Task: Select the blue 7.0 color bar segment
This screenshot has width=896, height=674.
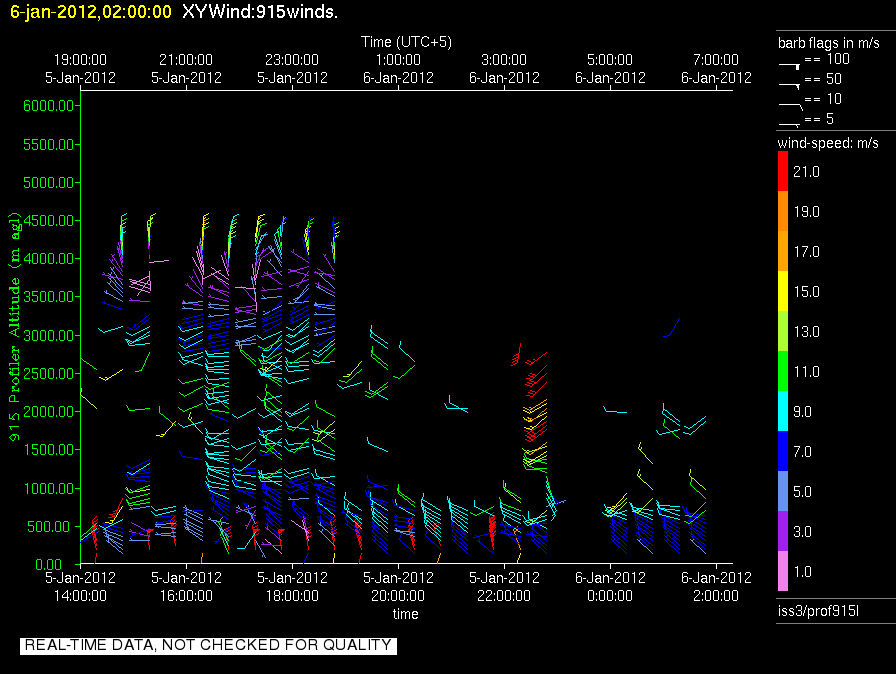Action: [783, 452]
